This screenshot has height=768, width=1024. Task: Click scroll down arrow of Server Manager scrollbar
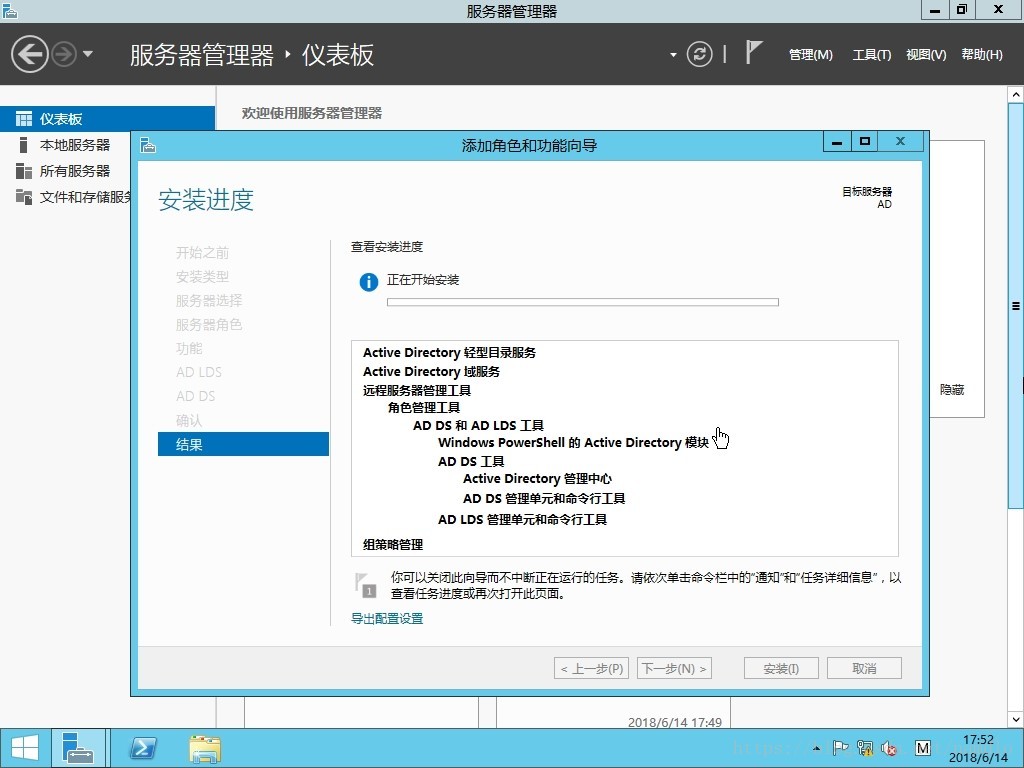[x=1016, y=720]
